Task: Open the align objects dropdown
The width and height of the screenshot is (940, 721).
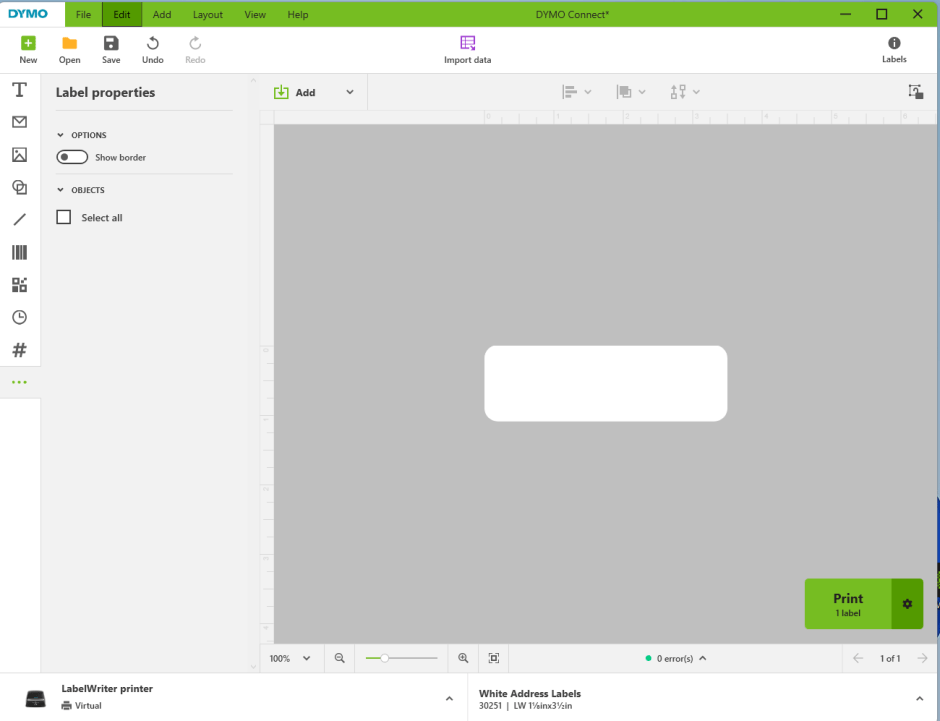Action: tap(577, 92)
